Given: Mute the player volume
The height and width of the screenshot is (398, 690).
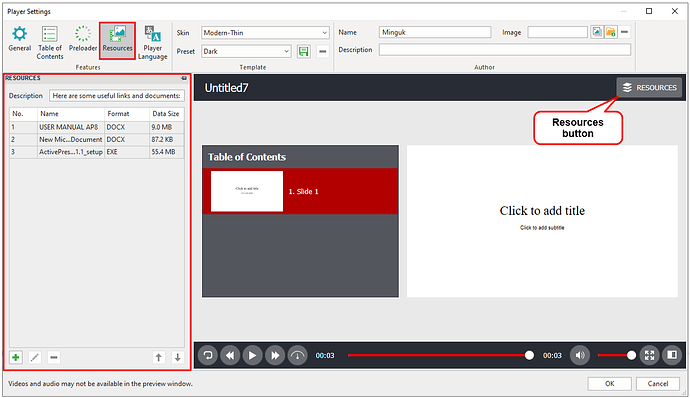Looking at the screenshot, I should (x=580, y=355).
